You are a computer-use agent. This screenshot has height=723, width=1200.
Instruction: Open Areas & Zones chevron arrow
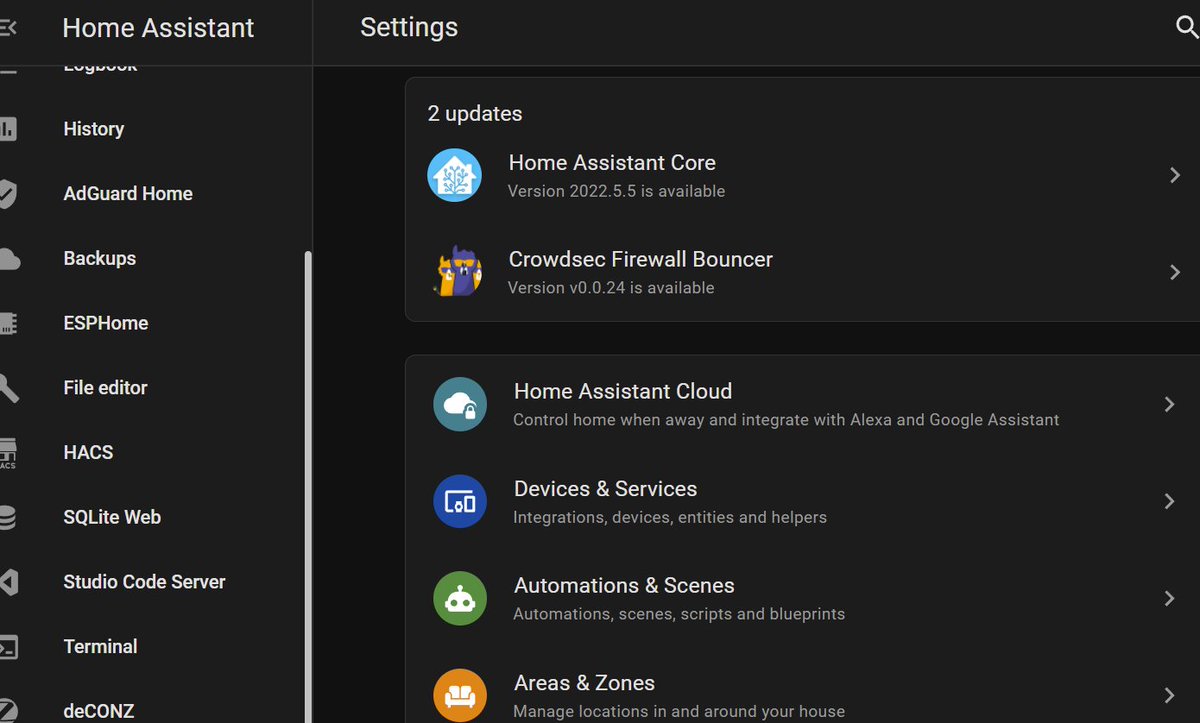coord(1169,695)
